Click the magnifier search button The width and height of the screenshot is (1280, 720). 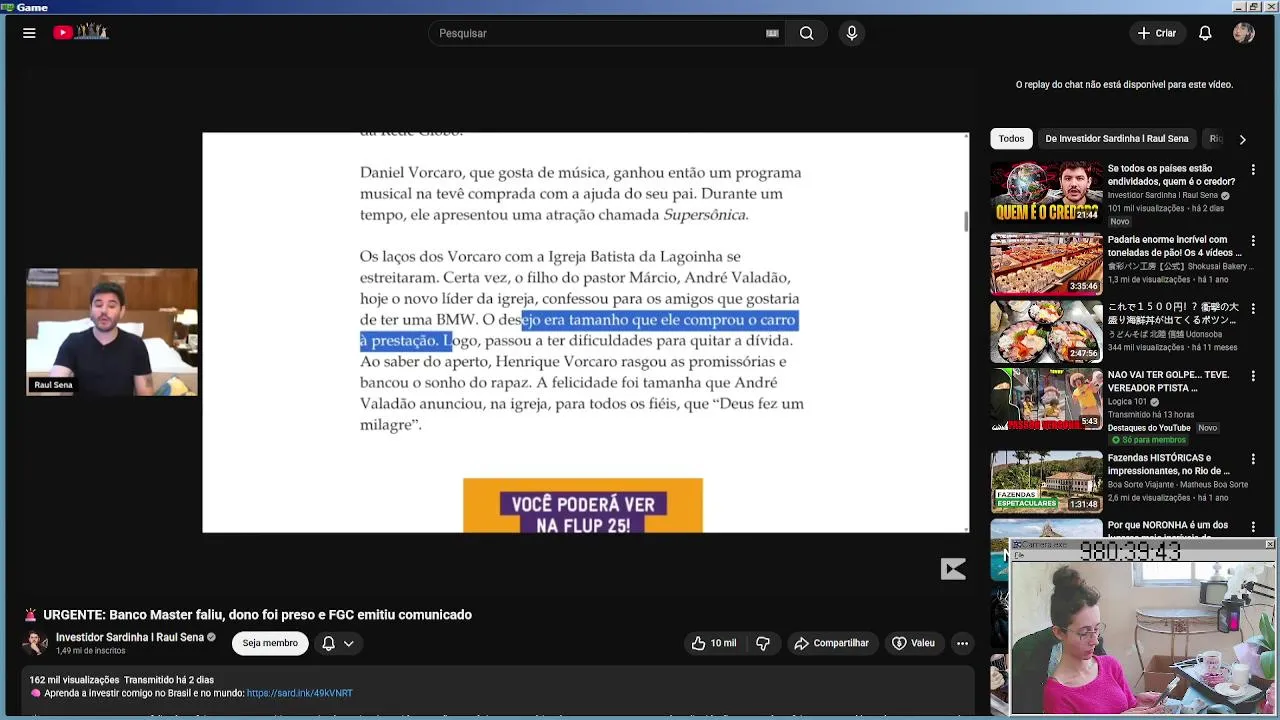coord(806,33)
